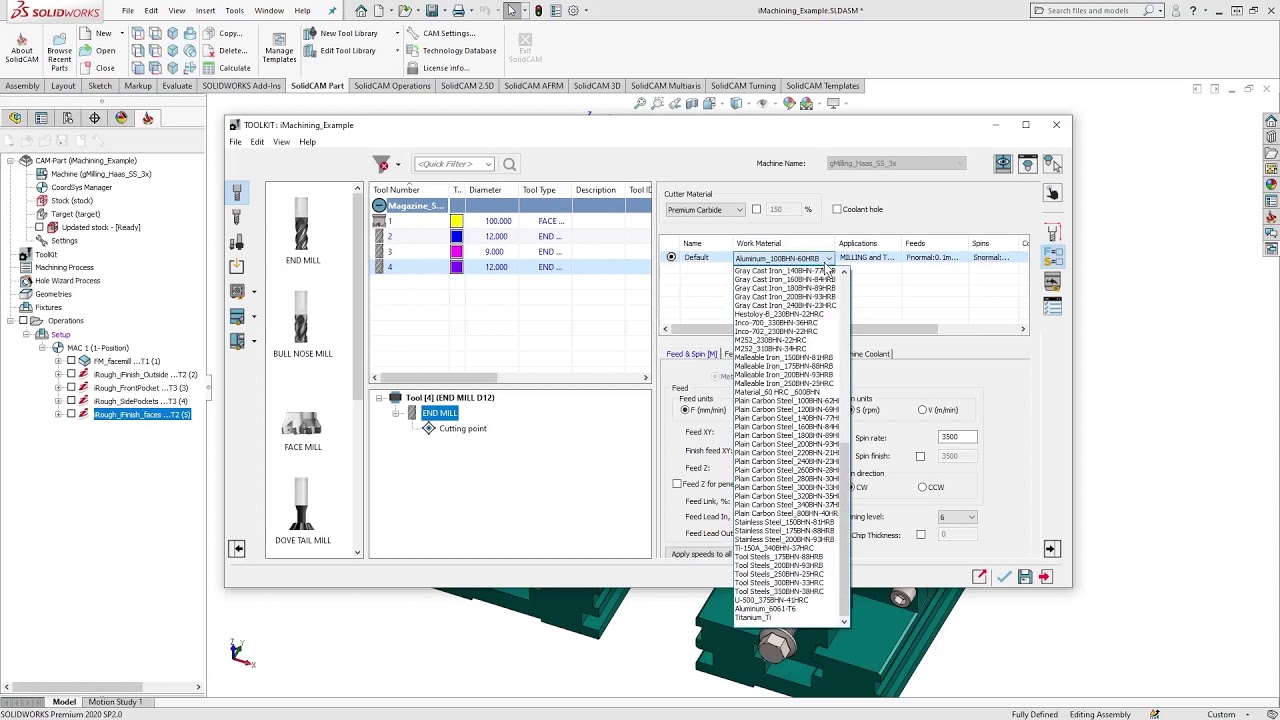
Task: Collapse Tool [4] (END MILL D12) tree
Action: tap(380, 398)
